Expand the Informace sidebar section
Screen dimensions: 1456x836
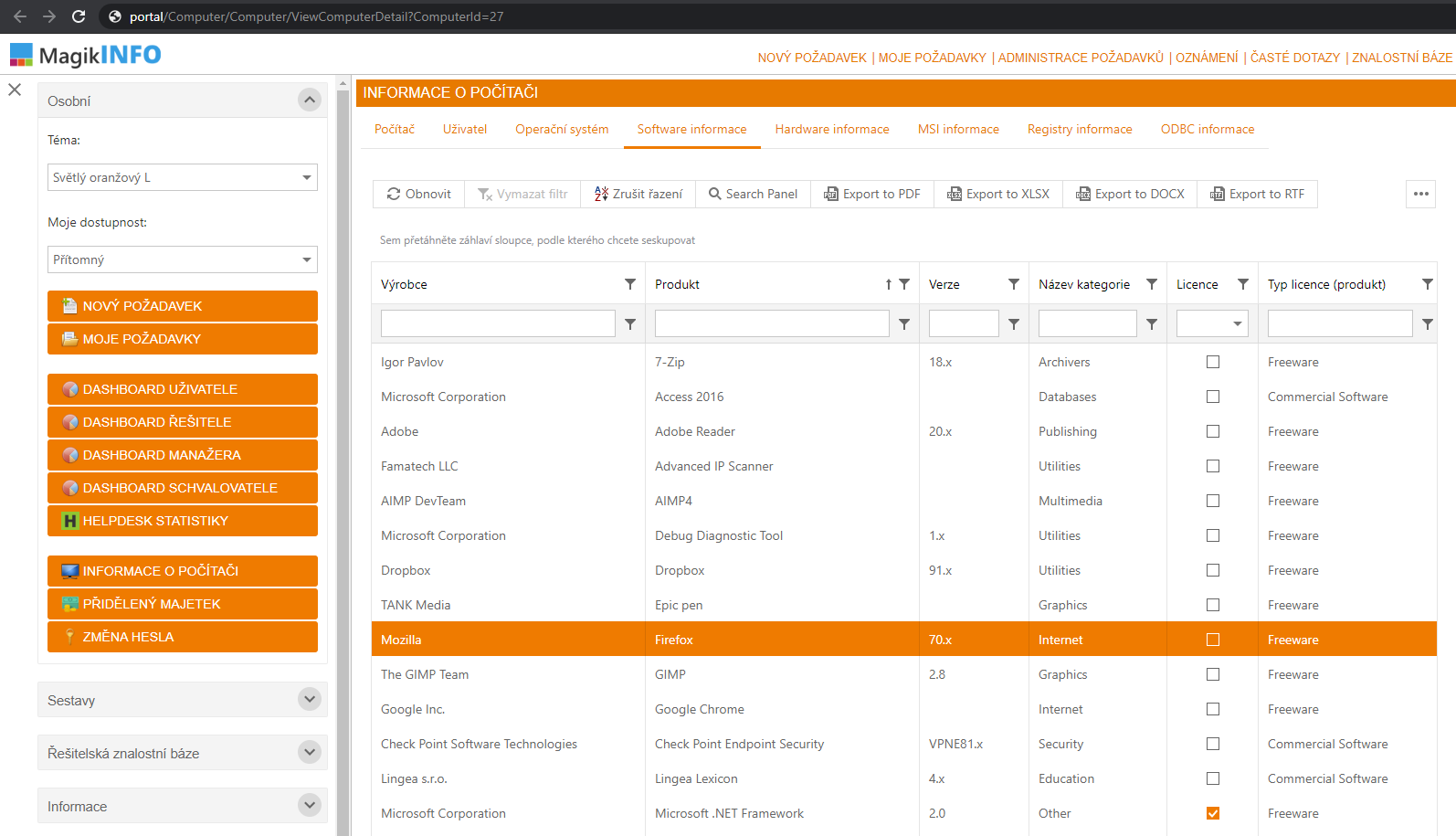[310, 805]
